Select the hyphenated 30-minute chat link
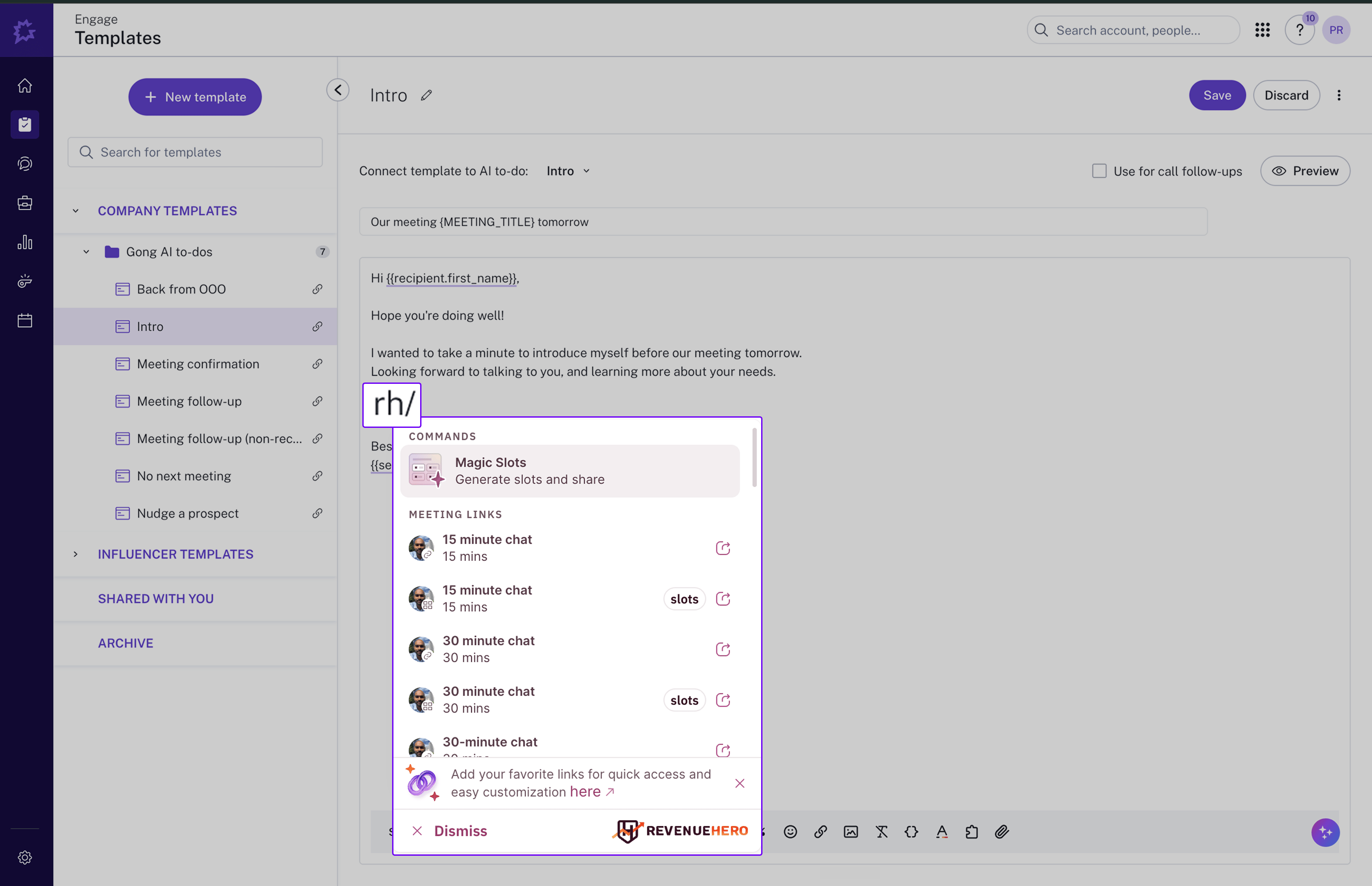Image resolution: width=1372 pixels, height=886 pixels. point(569,745)
